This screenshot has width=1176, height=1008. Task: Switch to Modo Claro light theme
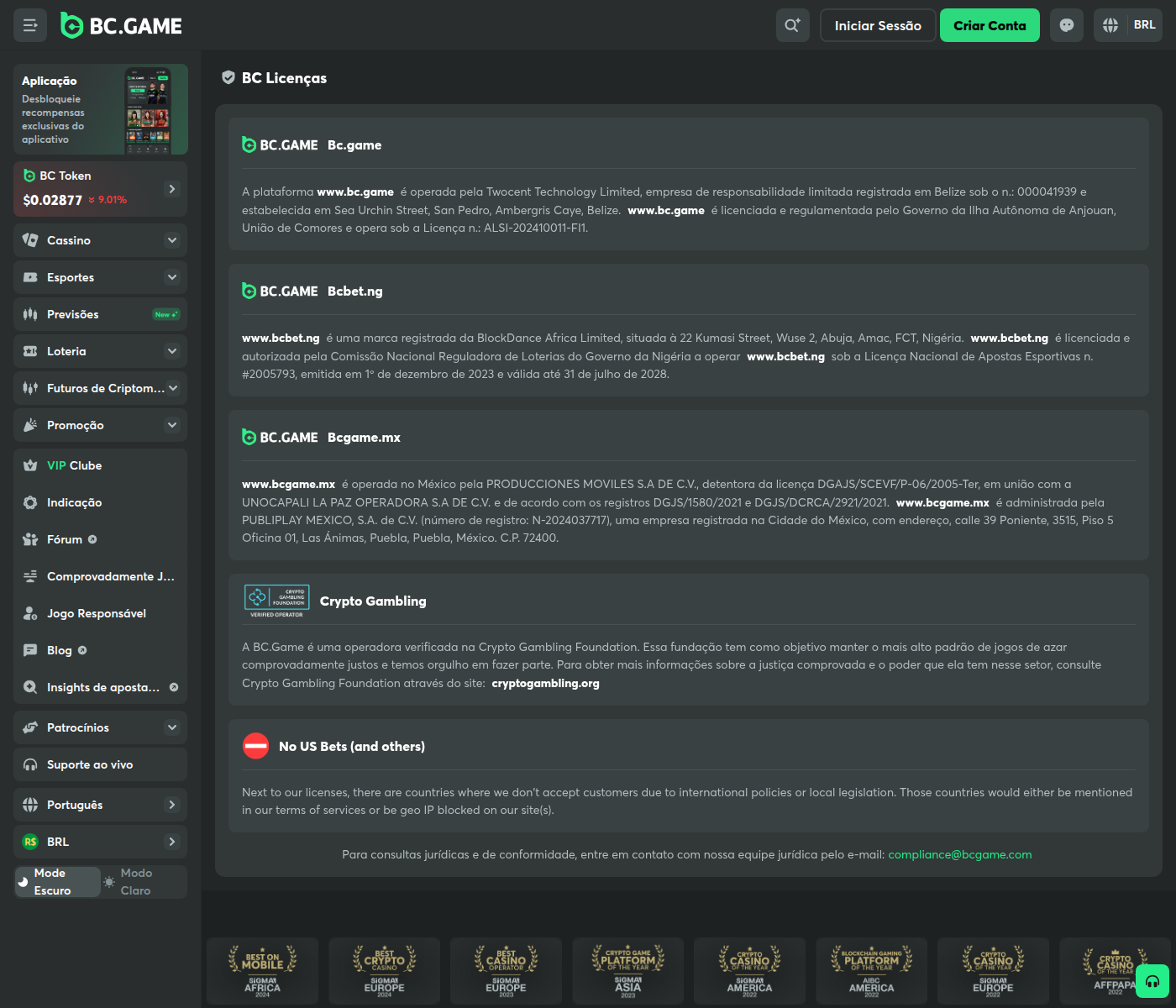click(143, 882)
